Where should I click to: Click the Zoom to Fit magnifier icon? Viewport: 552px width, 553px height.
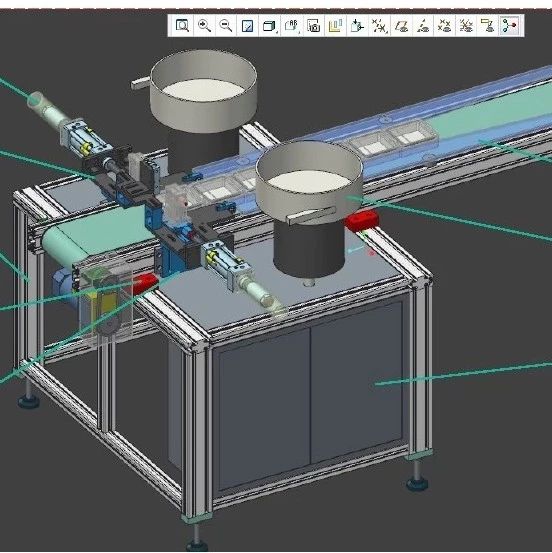[x=182, y=25]
